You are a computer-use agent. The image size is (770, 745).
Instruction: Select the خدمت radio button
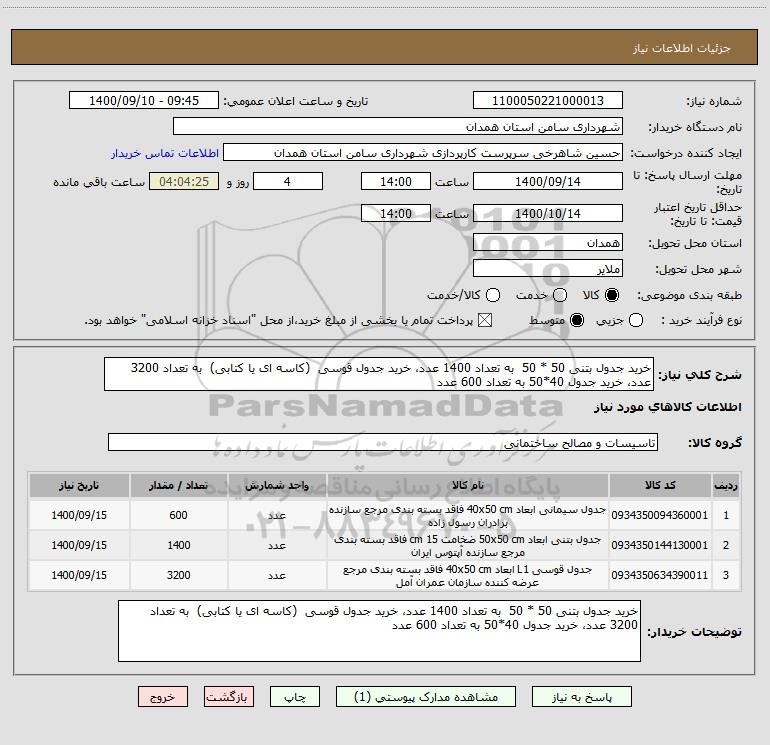click(x=560, y=295)
